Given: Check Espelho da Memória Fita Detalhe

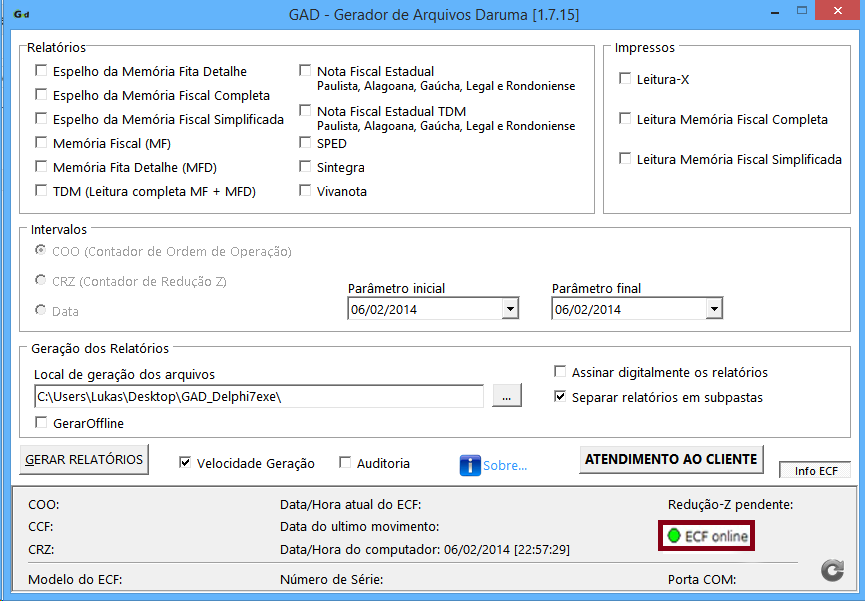Looking at the screenshot, I should pyautogui.click(x=41, y=71).
